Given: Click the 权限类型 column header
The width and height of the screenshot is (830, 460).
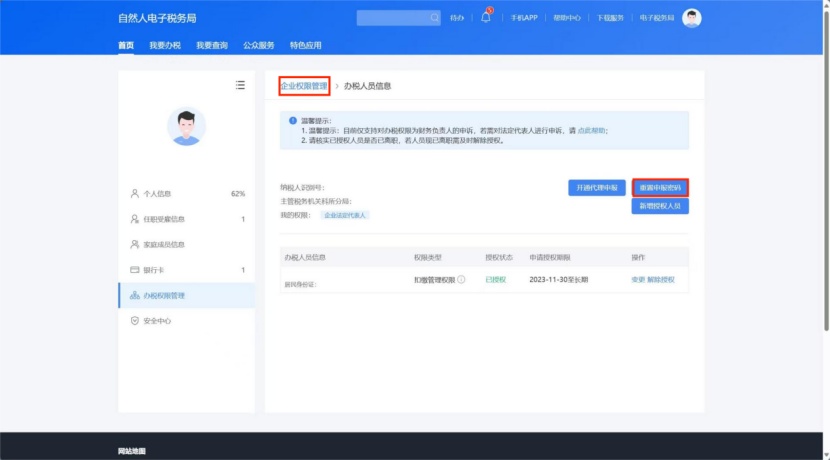Looking at the screenshot, I should [x=428, y=257].
